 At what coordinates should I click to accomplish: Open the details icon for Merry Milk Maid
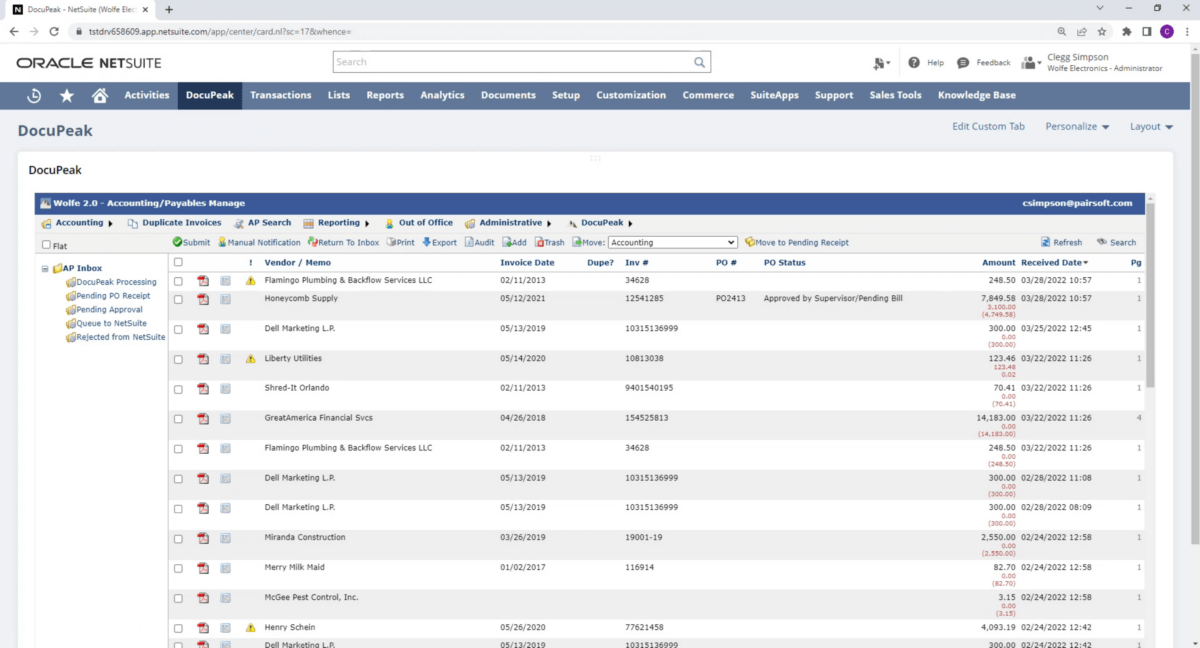pos(225,568)
